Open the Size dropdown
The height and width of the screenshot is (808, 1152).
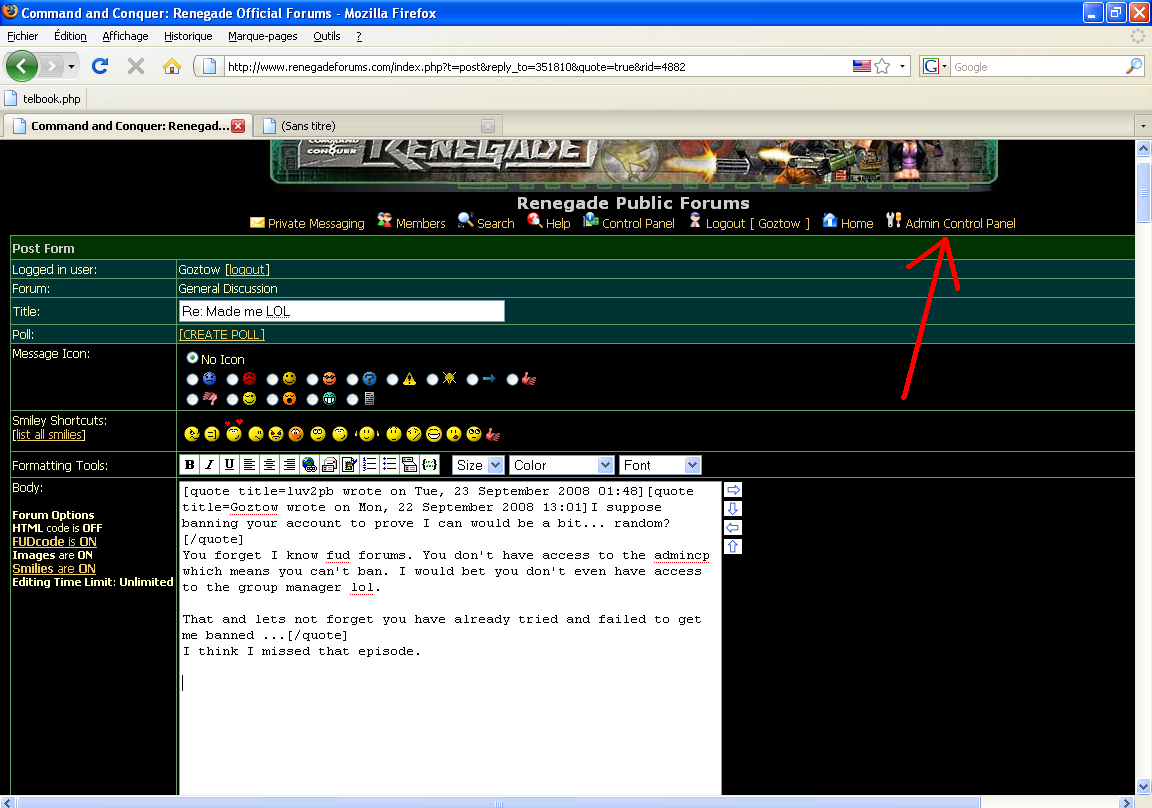[x=478, y=465]
